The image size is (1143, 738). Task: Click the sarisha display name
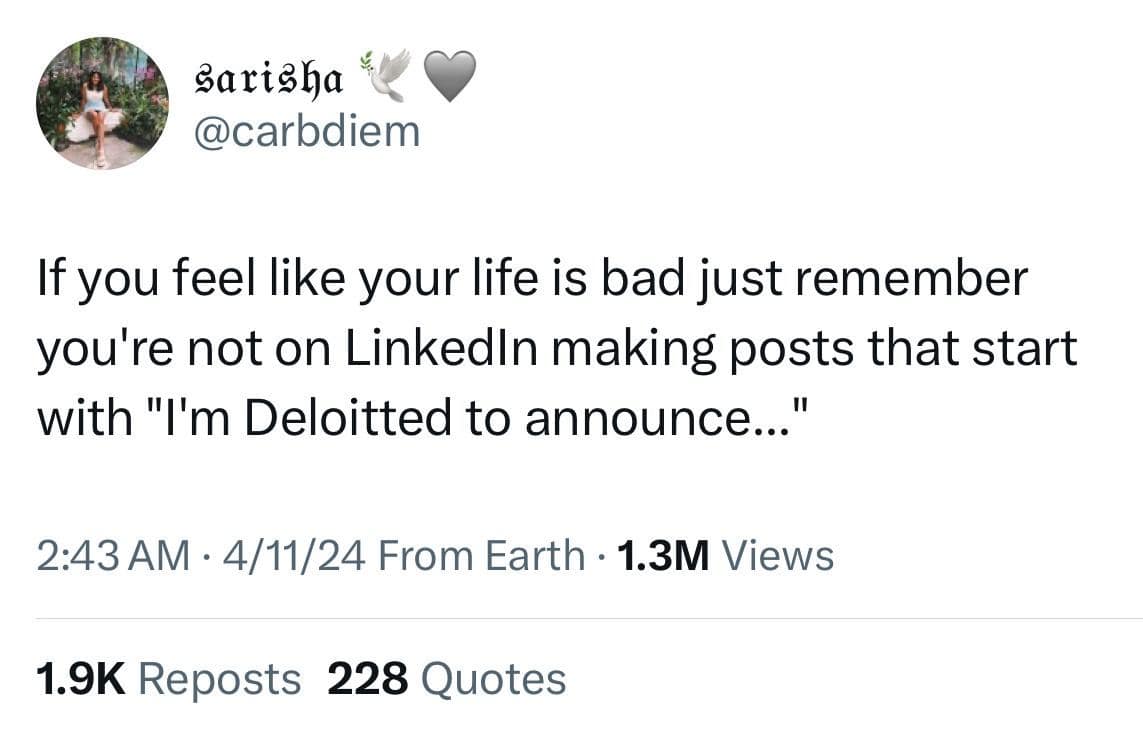pyautogui.click(x=266, y=78)
